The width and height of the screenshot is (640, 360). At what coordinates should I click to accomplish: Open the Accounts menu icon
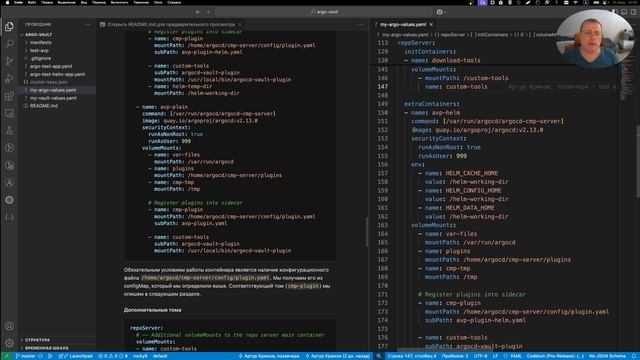[9, 326]
